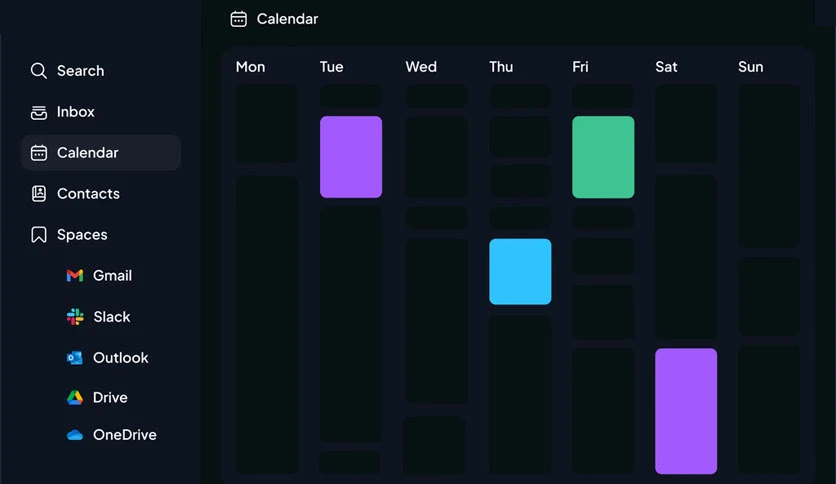The height and width of the screenshot is (484, 836).
Task: Click the Thu column header
Action: pyautogui.click(x=501, y=67)
